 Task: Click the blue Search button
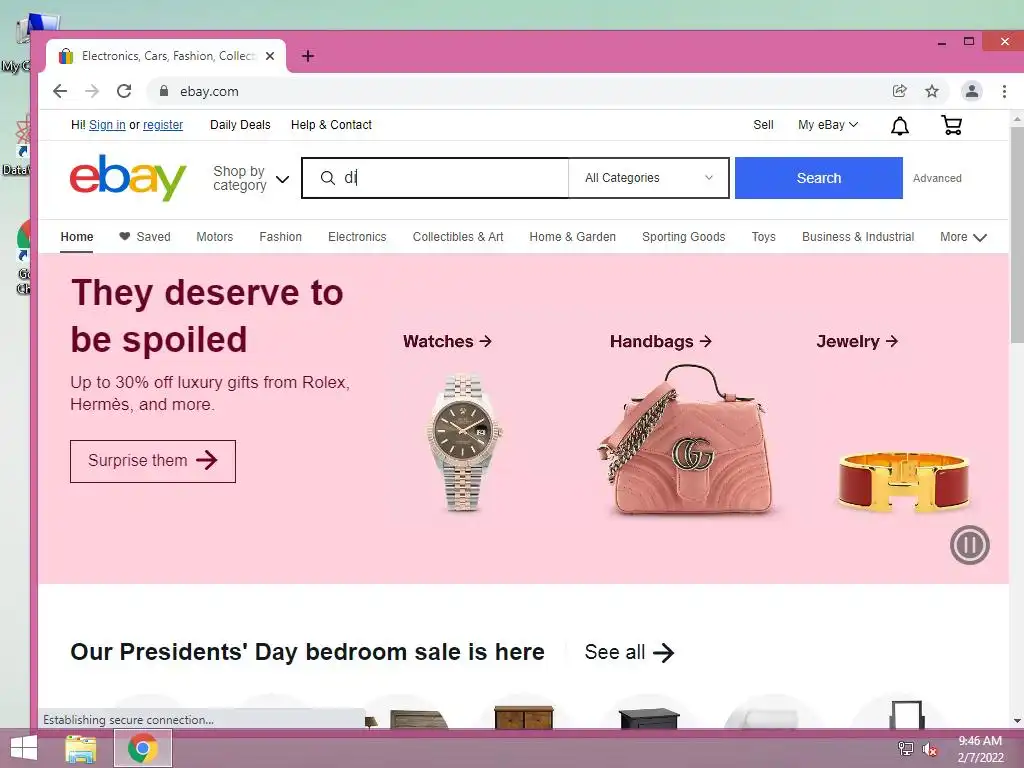coord(819,178)
